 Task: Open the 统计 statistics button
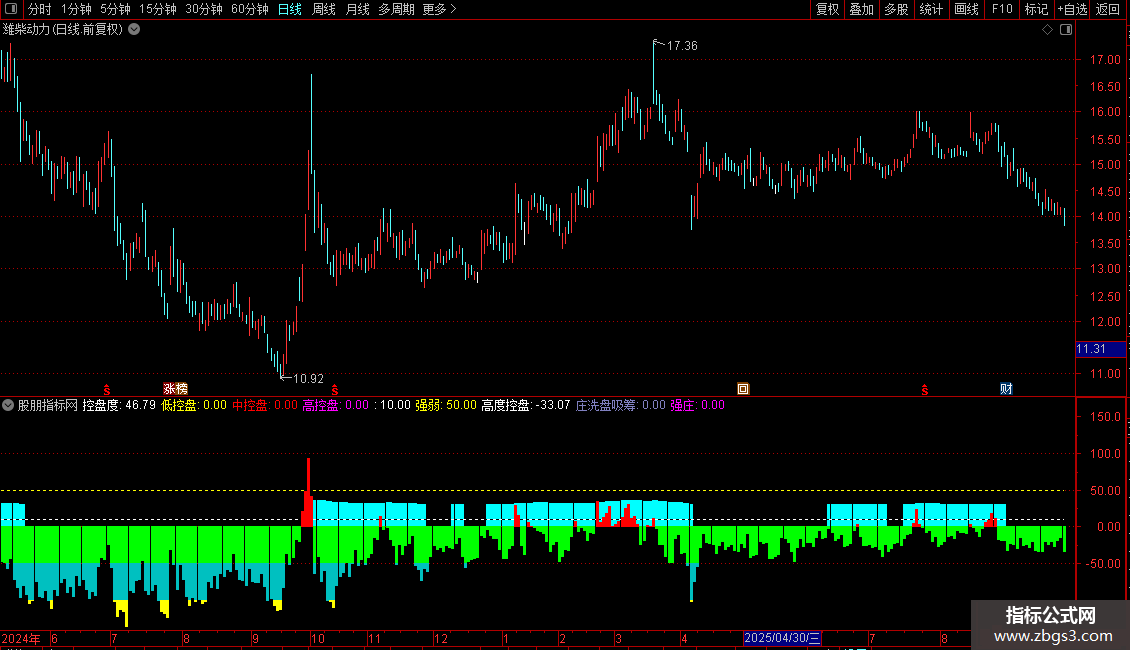931,9
